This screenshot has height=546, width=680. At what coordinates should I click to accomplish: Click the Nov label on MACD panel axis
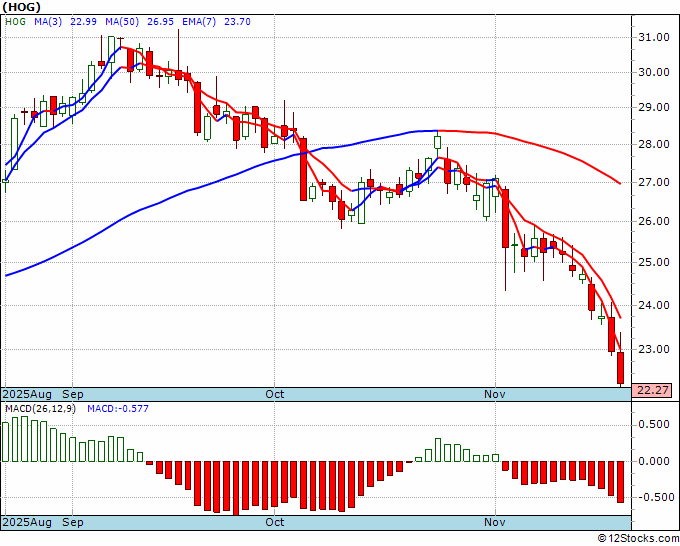[495, 522]
